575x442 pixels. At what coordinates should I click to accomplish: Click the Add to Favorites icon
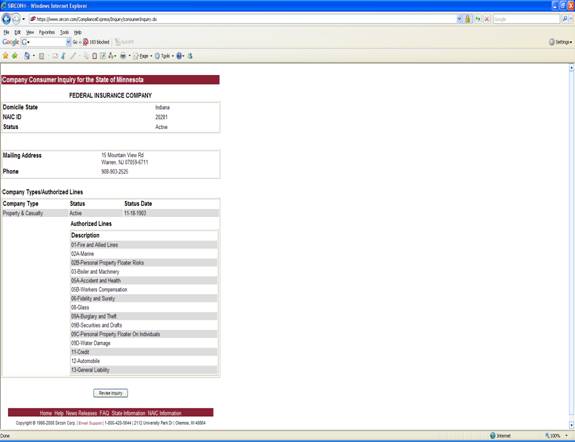(x=15, y=56)
